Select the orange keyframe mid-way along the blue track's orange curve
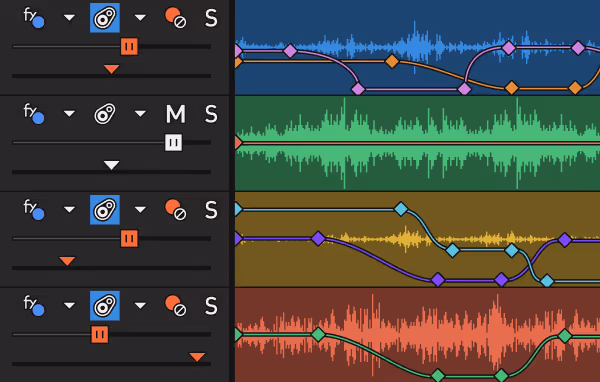This screenshot has height=382, width=600. pos(392,61)
